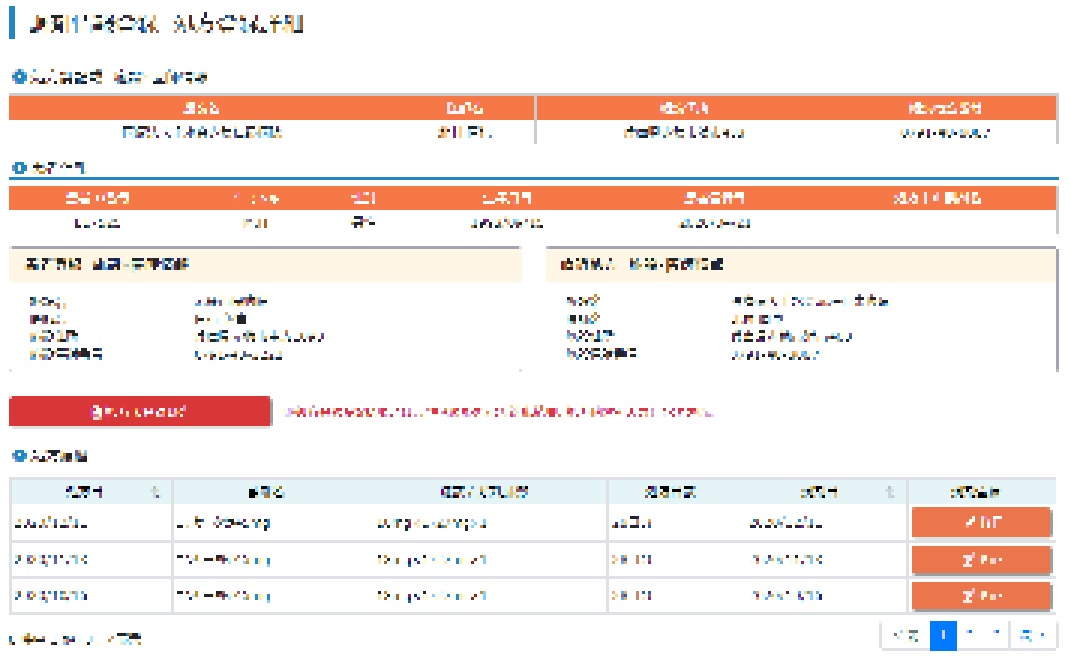The width and height of the screenshot is (1070, 656).
Task: Click the large red button below the info panels
Action: 140,411
